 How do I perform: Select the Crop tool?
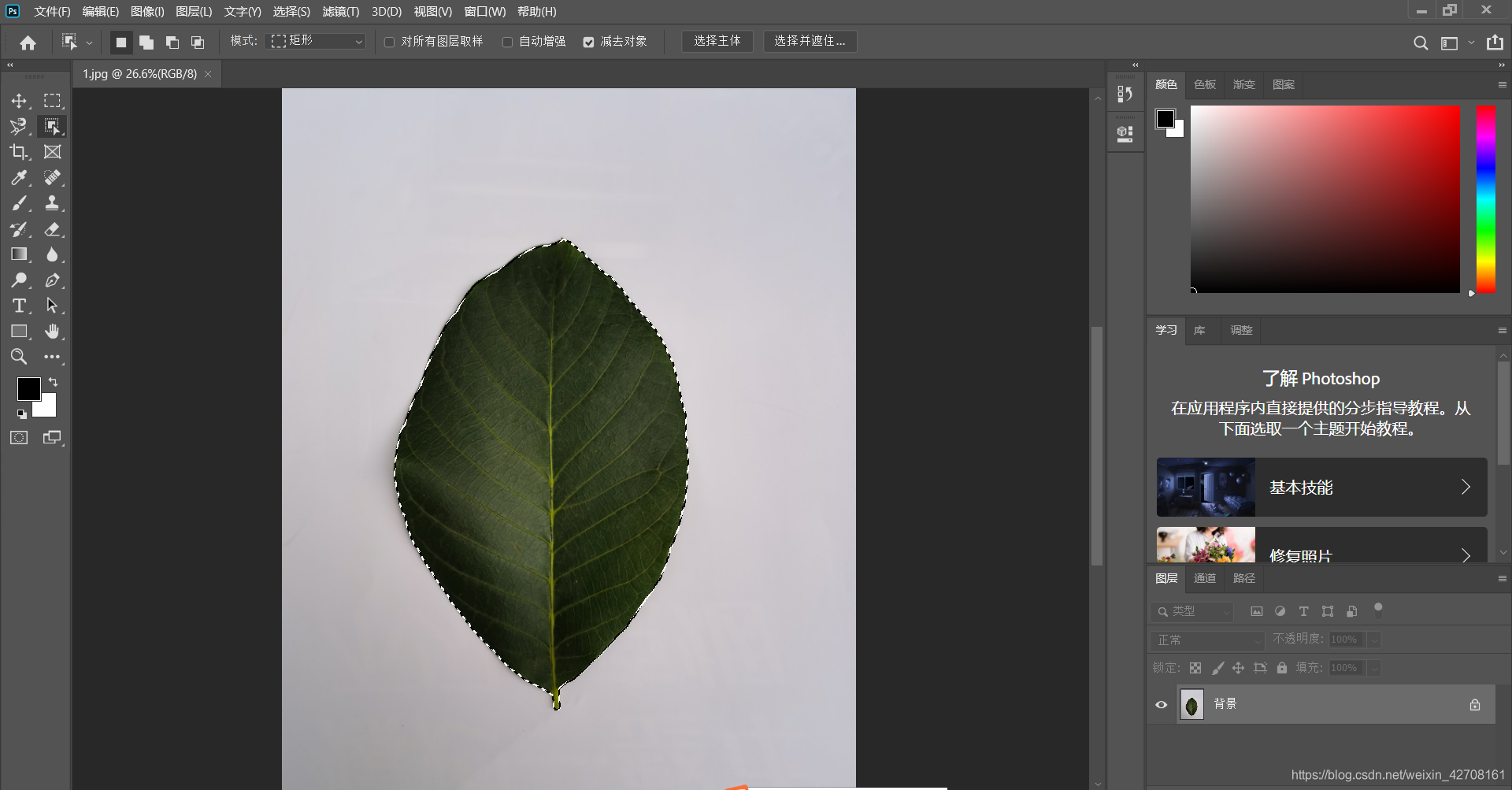pos(19,152)
